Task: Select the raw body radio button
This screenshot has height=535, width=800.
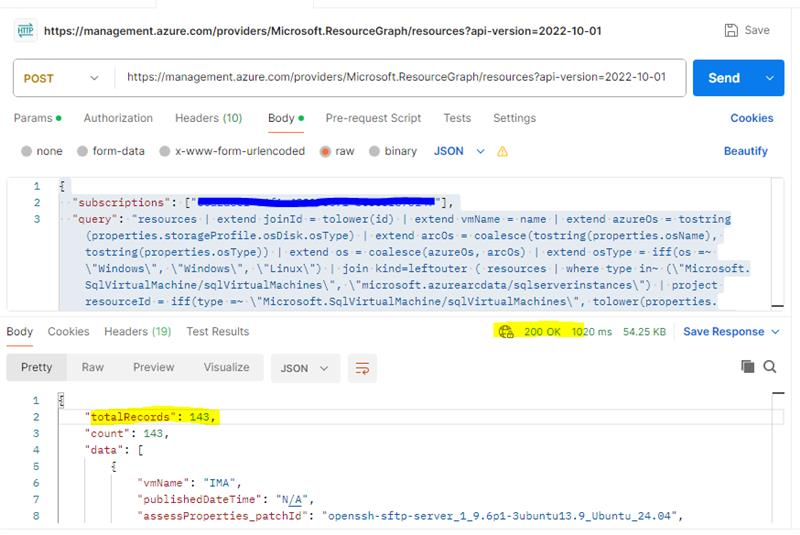Action: [x=325, y=151]
